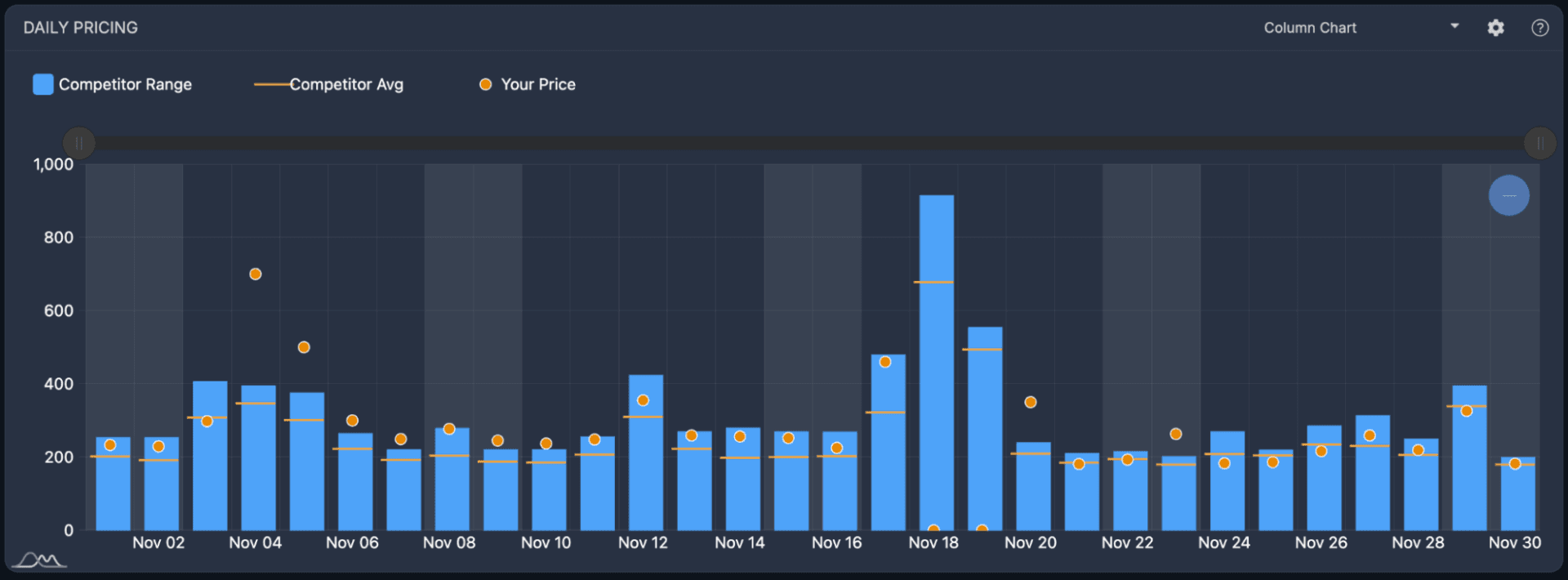Image resolution: width=1568 pixels, height=580 pixels.
Task: Click the Your Price dot at 500 on Nov 05
Action: tap(304, 347)
